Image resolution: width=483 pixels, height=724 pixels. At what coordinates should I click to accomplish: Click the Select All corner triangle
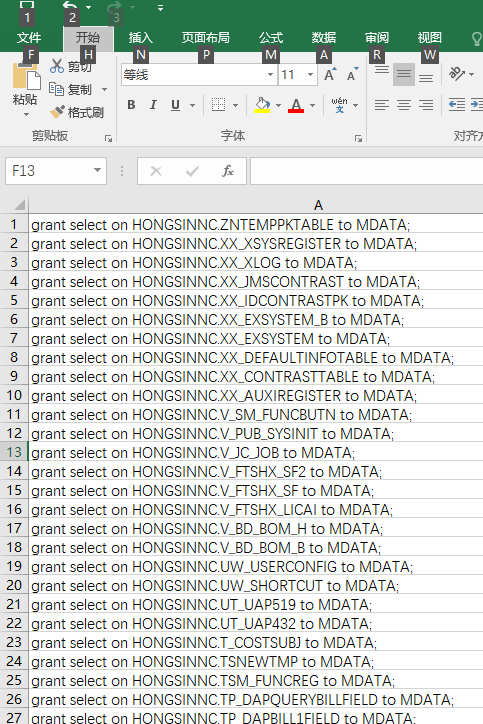pyautogui.click(x=18, y=204)
